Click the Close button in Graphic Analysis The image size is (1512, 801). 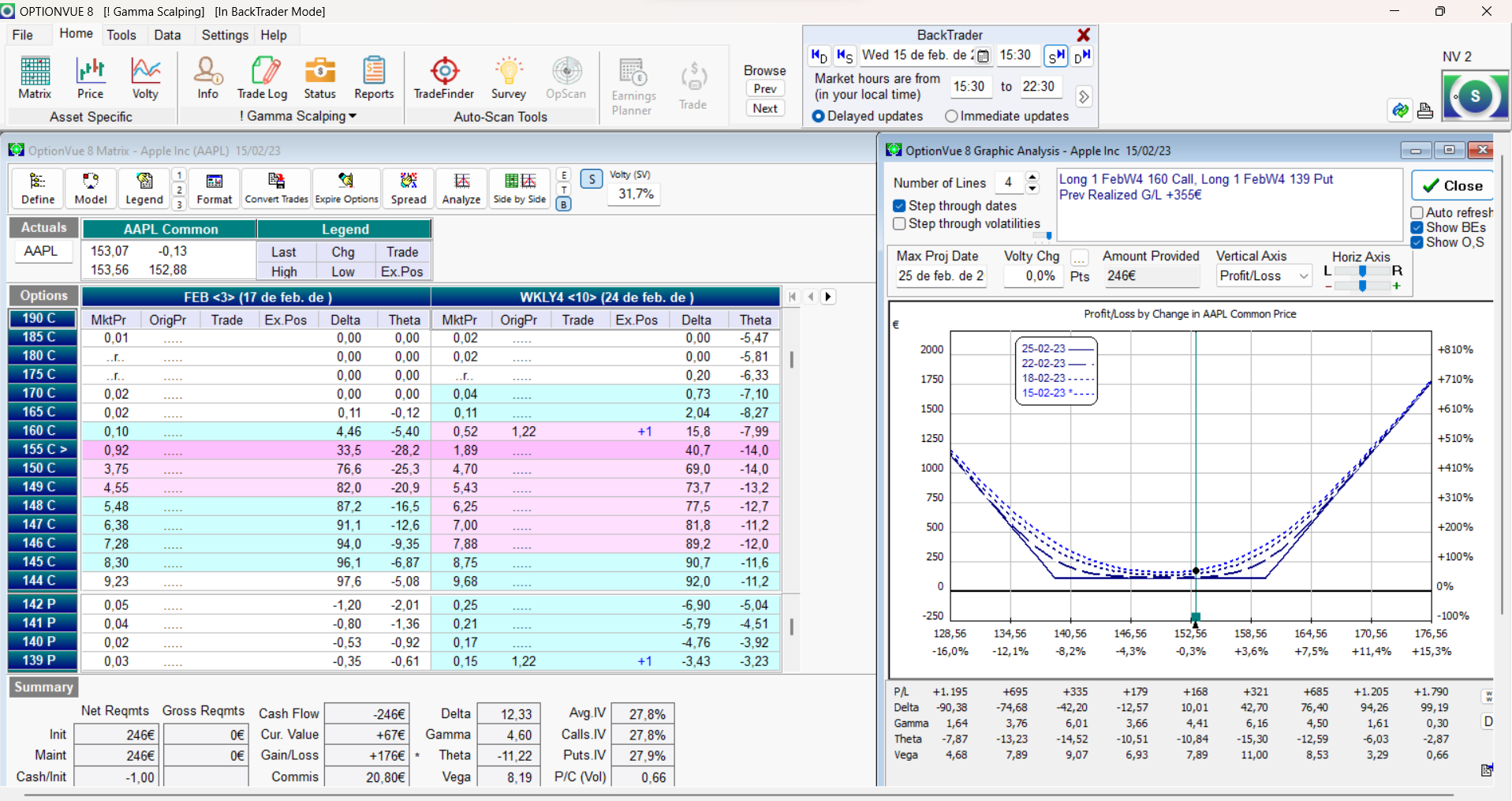tap(1452, 185)
